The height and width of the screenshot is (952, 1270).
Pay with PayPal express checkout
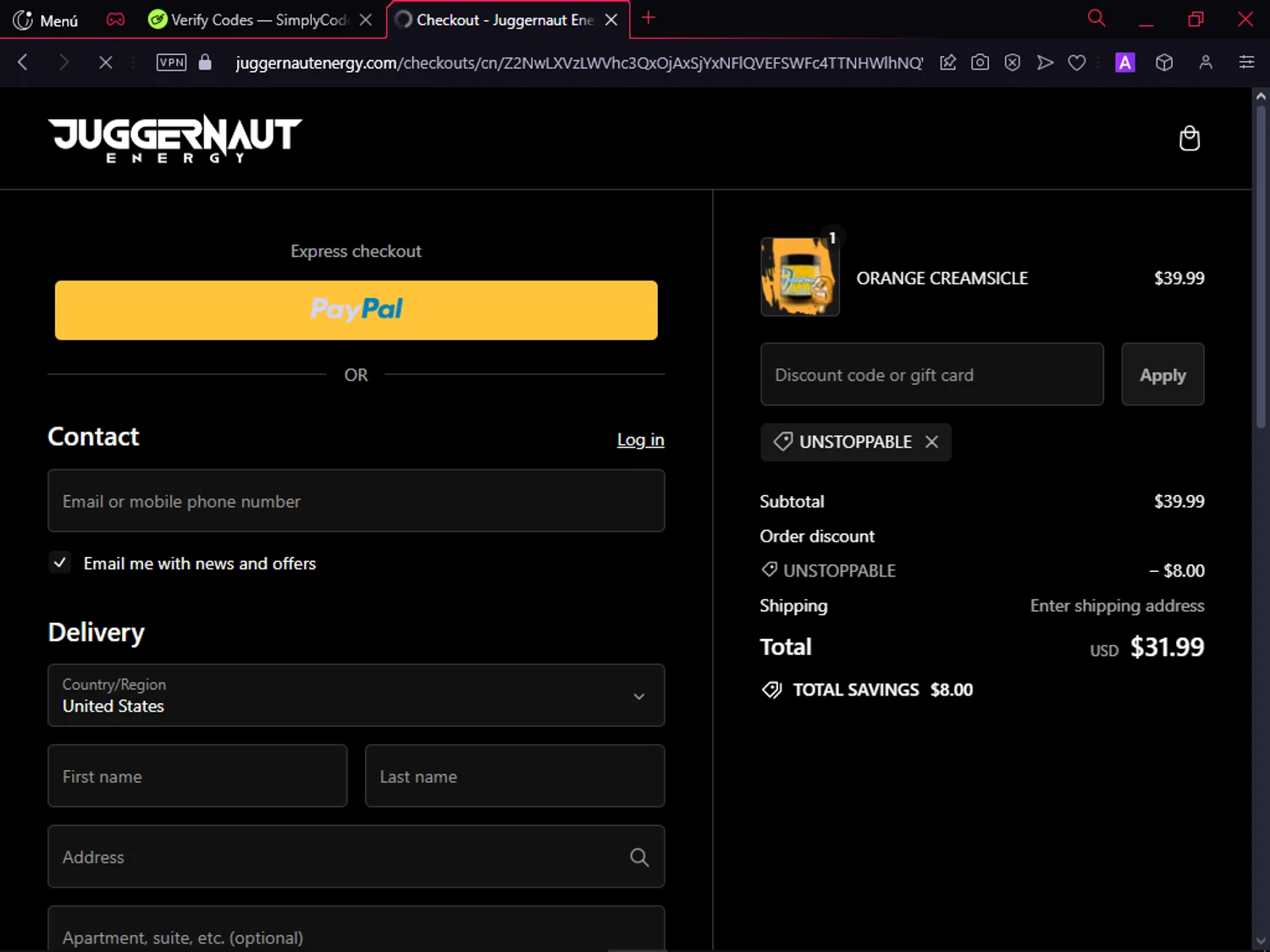pos(356,311)
